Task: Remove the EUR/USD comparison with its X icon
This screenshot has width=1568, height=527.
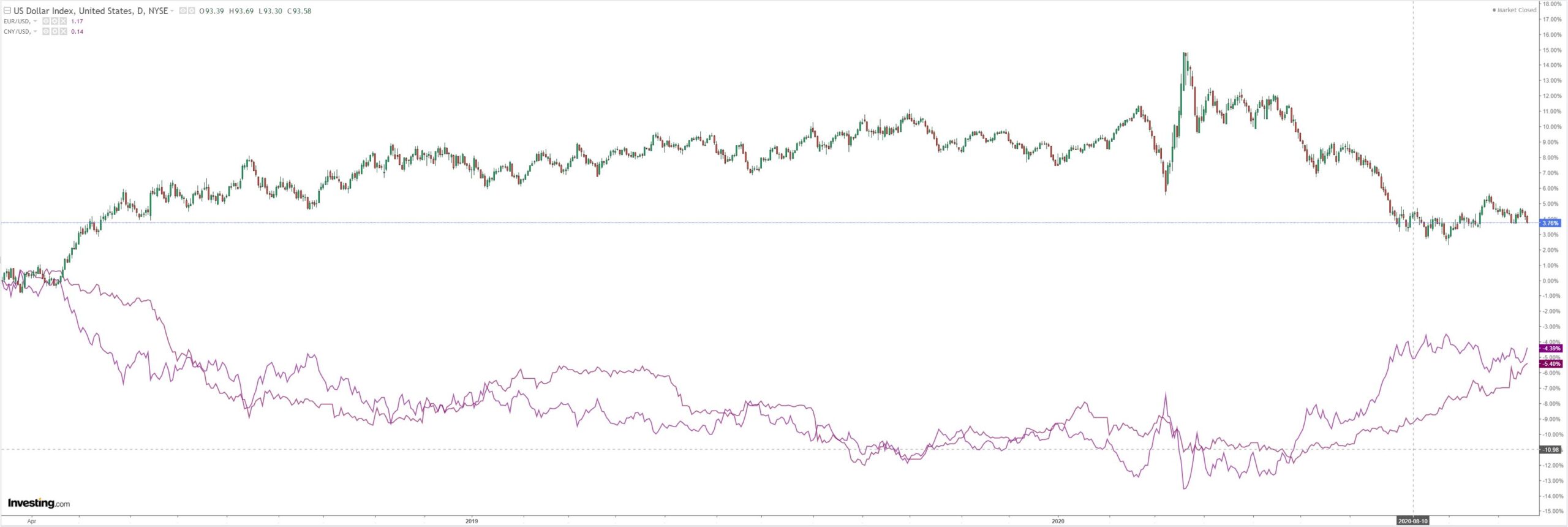Action: pos(62,21)
